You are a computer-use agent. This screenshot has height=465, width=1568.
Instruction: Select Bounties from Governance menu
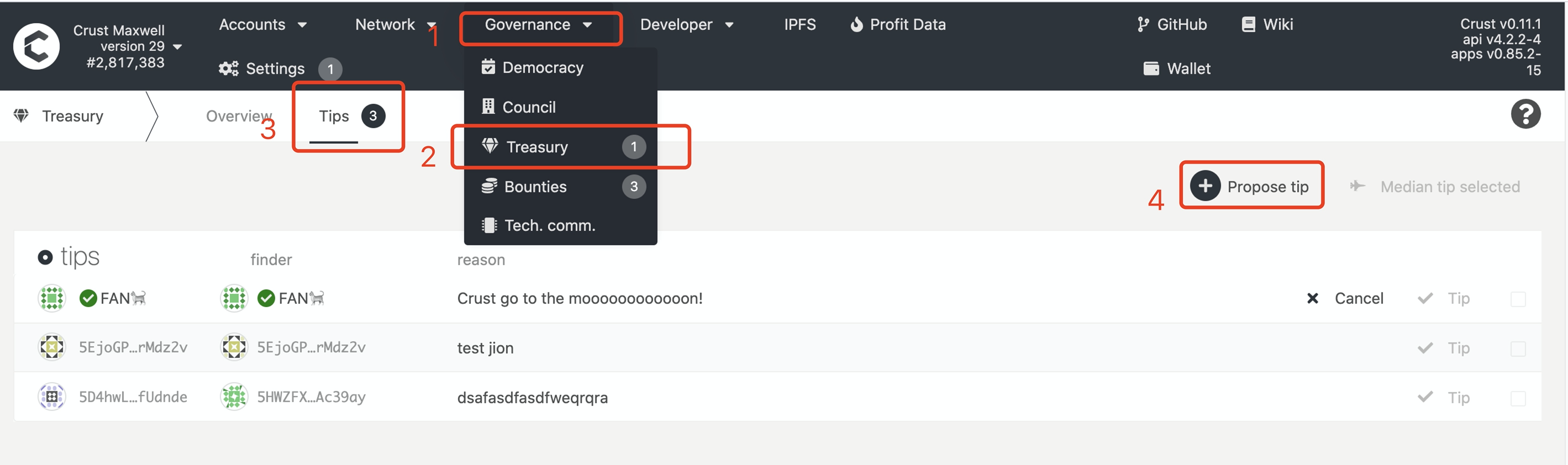tap(560, 186)
